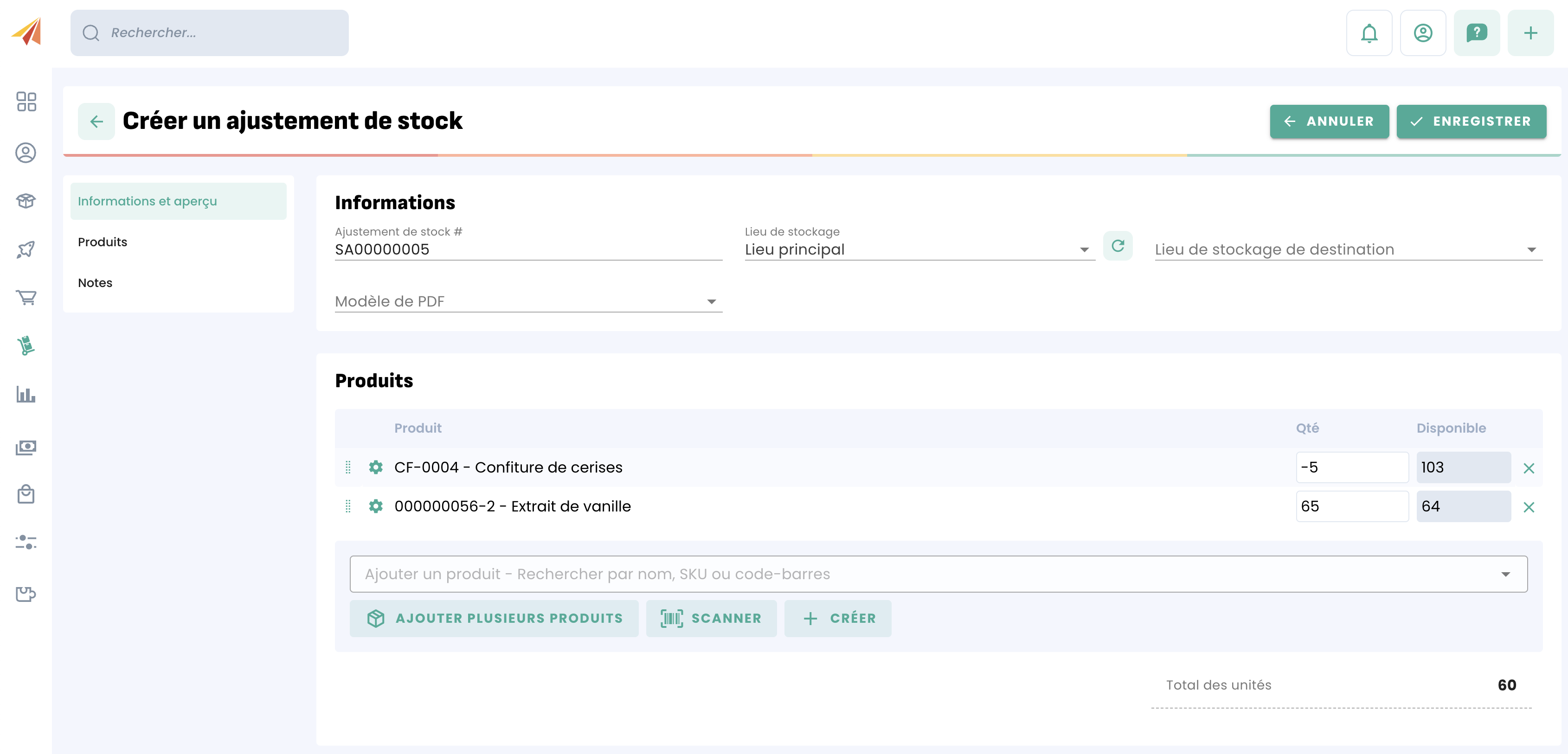The width and height of the screenshot is (1568, 754).
Task: Click the Qté field for Confiture de cerises
Action: [1351, 467]
